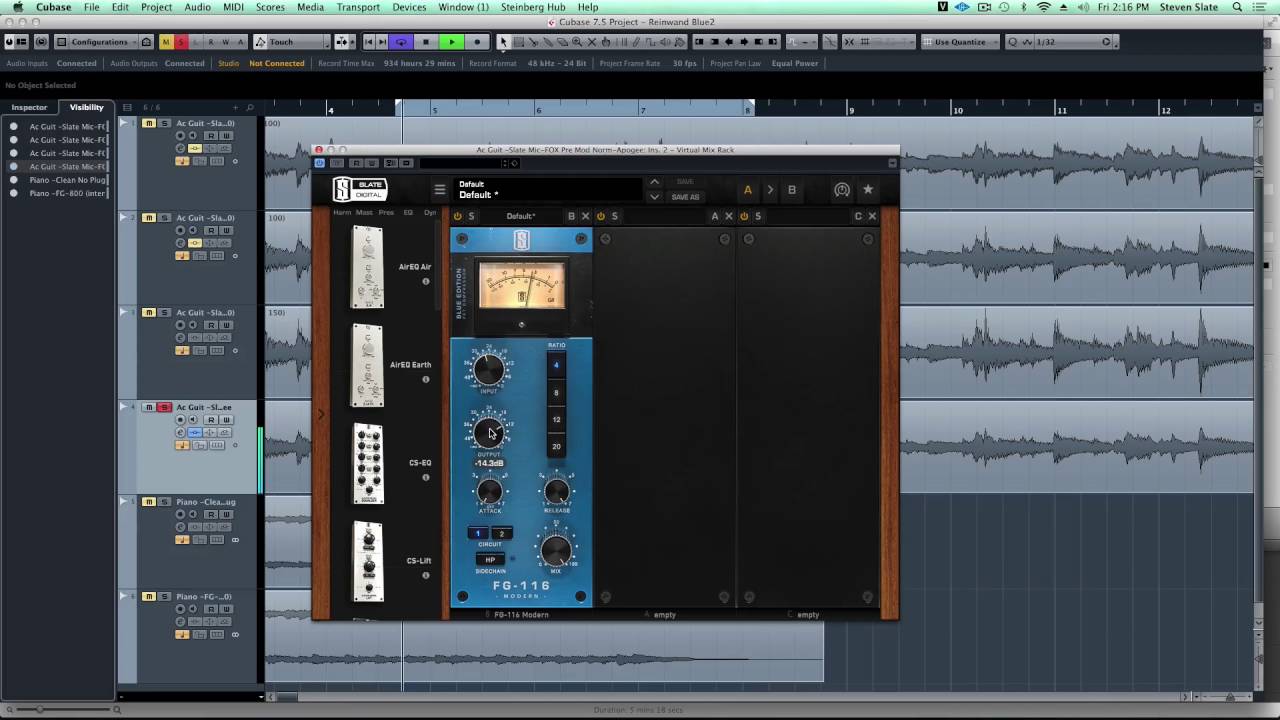The height and width of the screenshot is (720, 1280).
Task: Select circuit 2 on the FG-116
Action: coord(501,533)
